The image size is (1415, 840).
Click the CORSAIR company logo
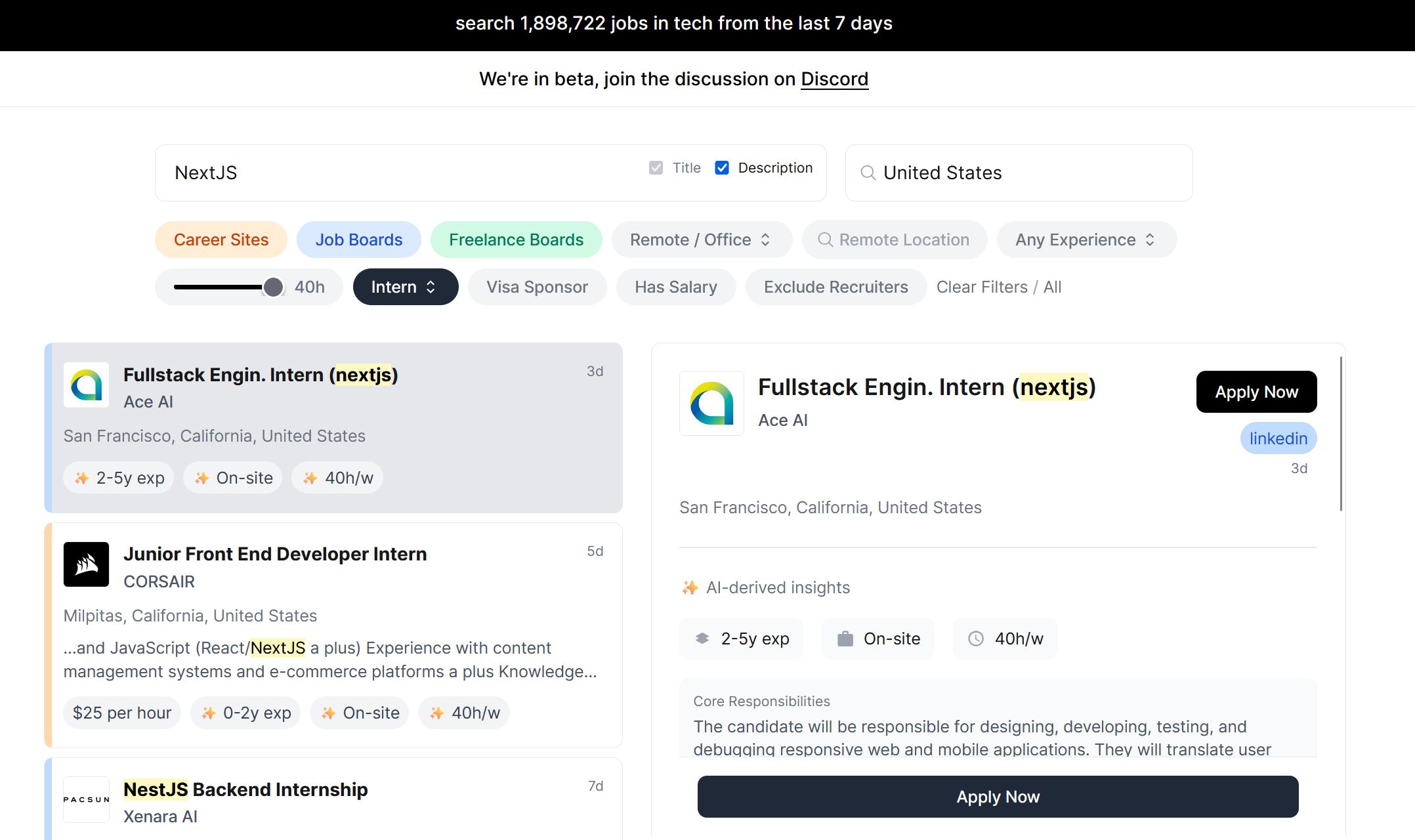86,564
